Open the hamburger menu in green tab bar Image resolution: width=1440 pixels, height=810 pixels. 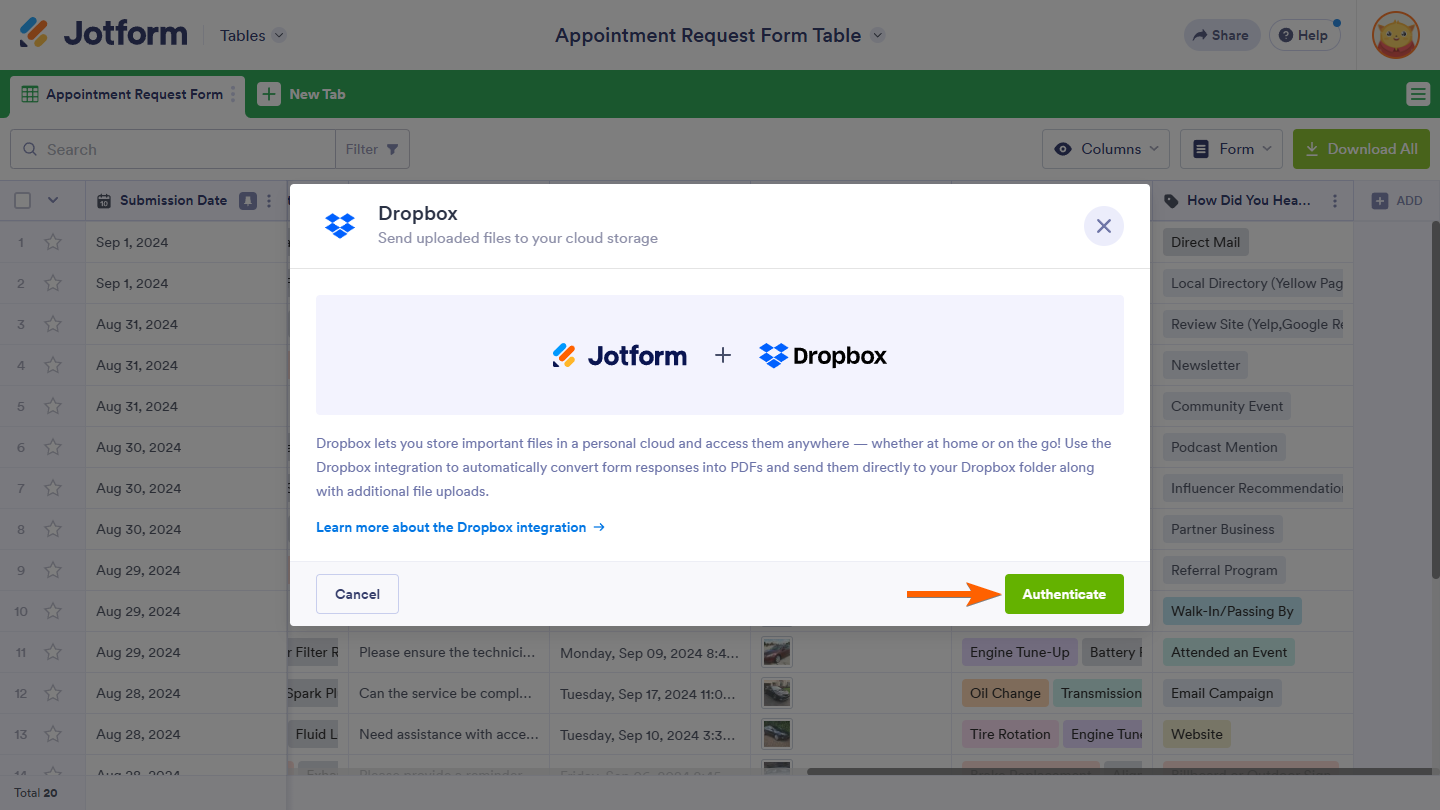pyautogui.click(x=1418, y=94)
